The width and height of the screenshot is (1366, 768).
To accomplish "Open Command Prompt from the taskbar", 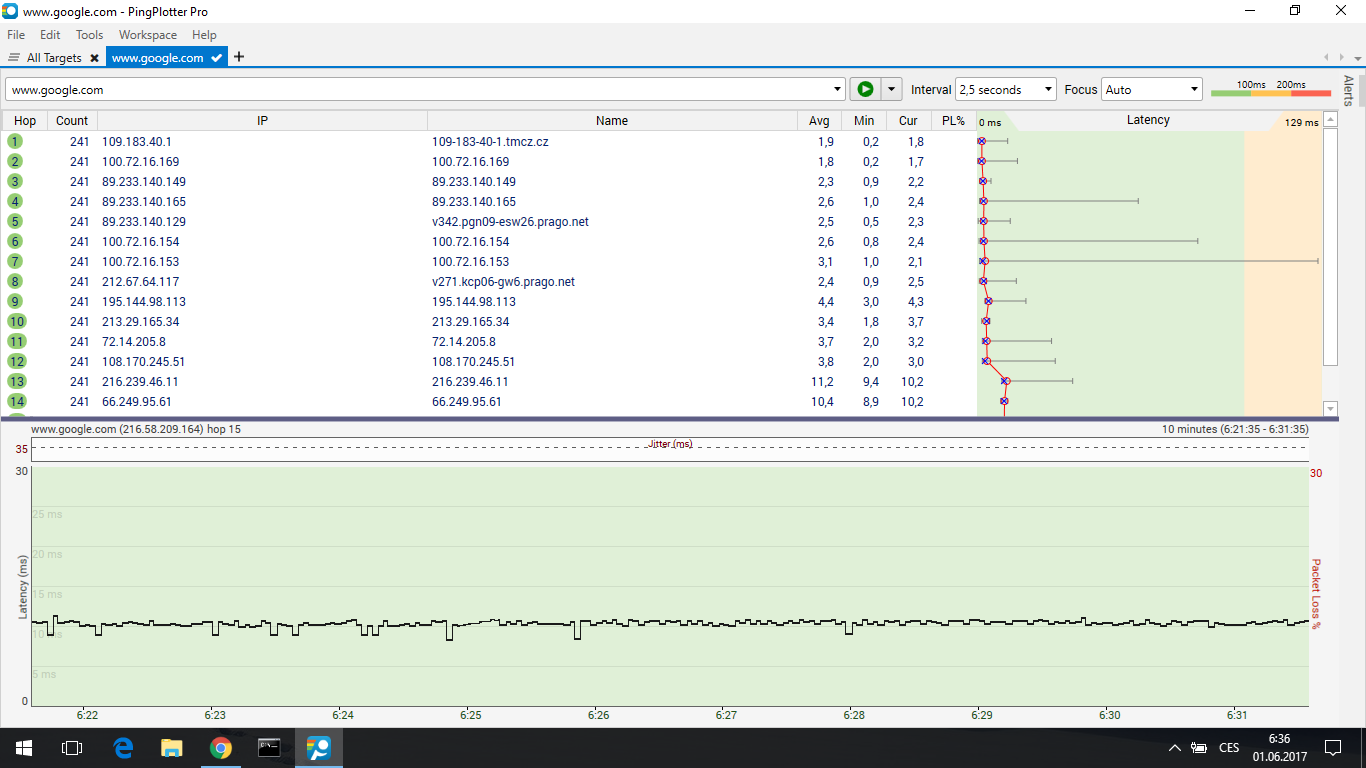I will [x=269, y=748].
